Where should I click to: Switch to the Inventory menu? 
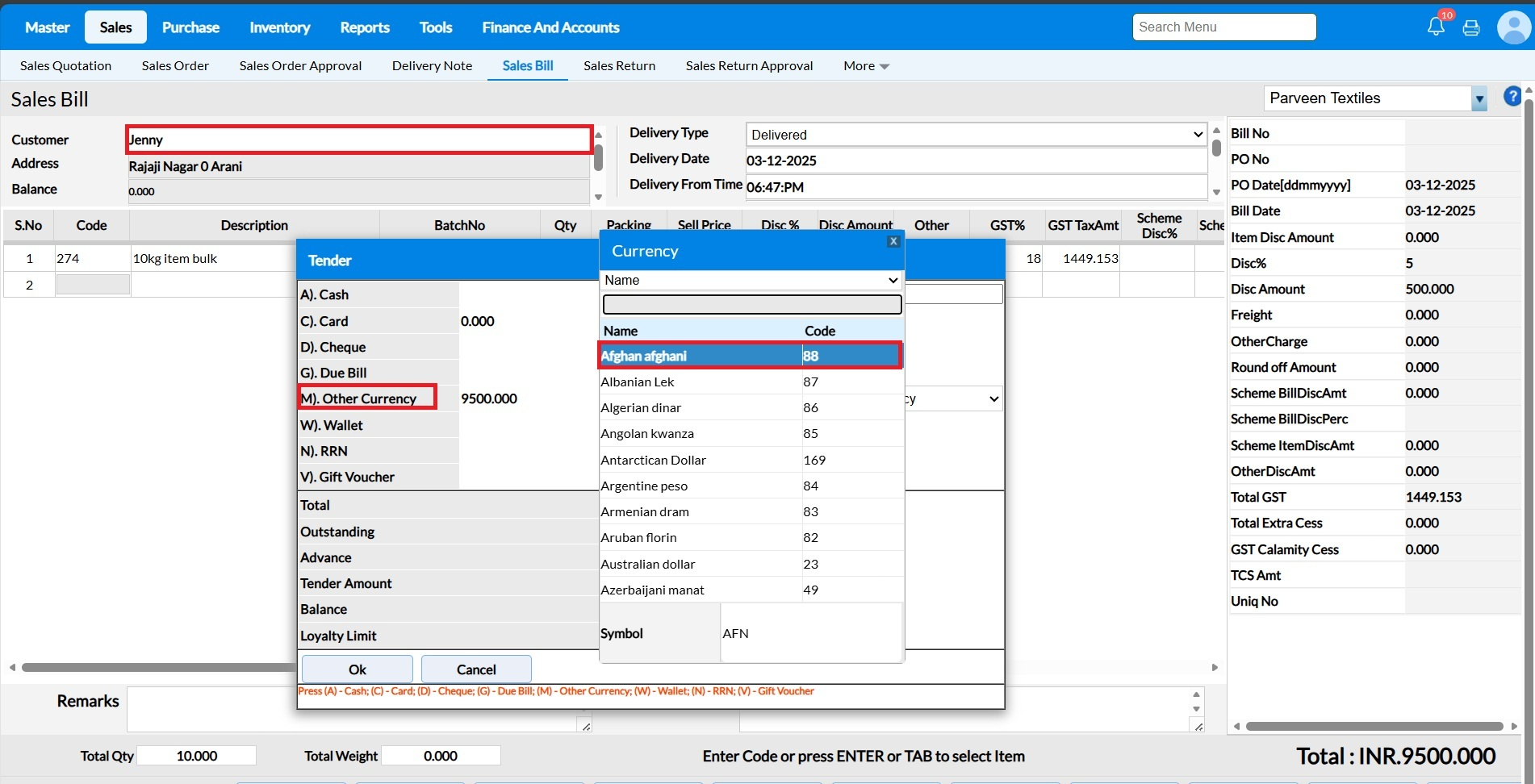(x=279, y=27)
